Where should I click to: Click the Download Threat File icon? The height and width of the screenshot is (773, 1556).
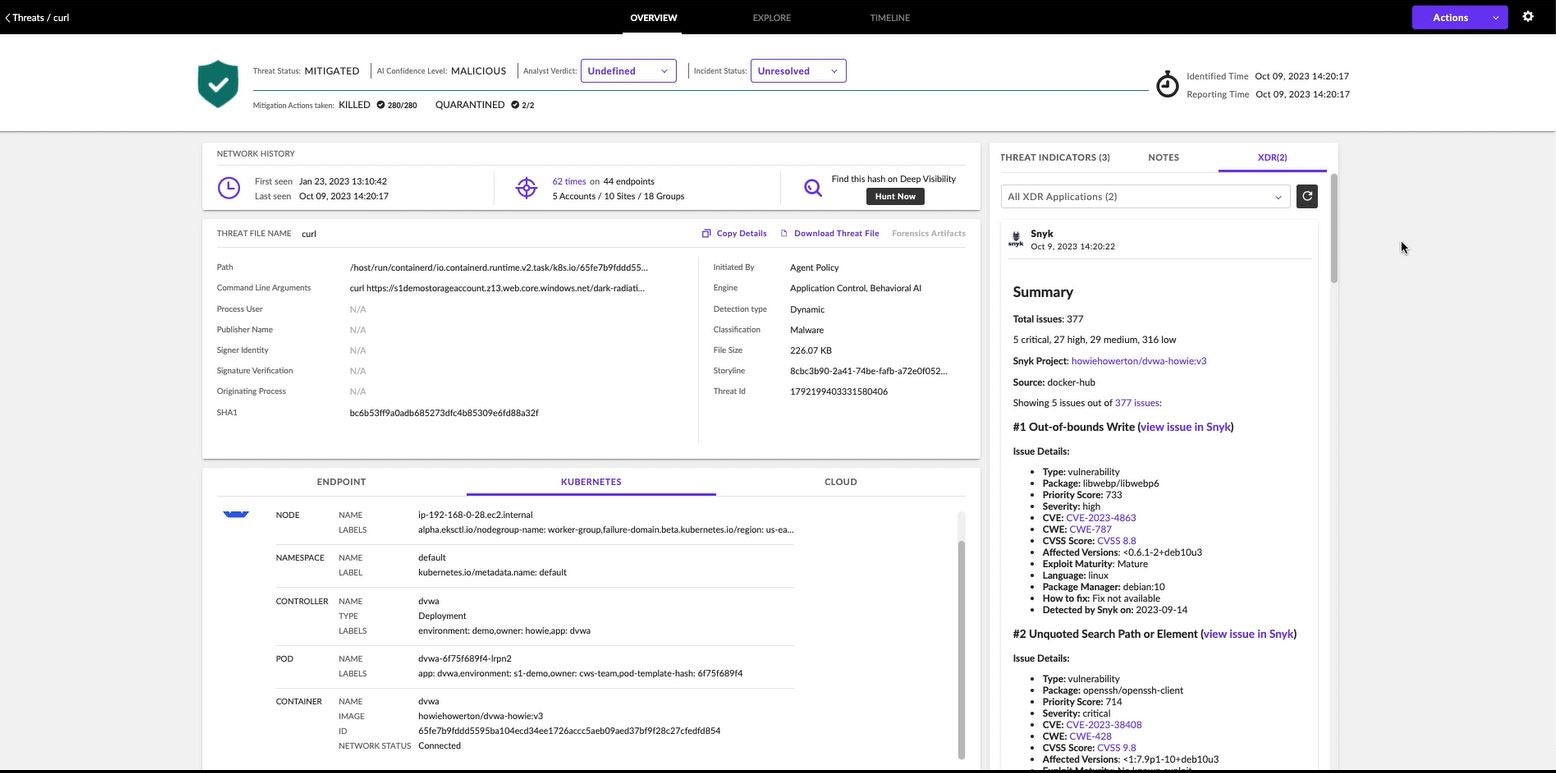click(784, 234)
